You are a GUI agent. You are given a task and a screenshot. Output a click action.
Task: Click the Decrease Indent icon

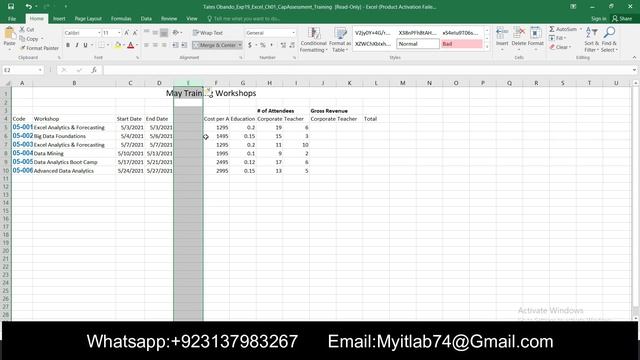pyautogui.click(x=175, y=45)
